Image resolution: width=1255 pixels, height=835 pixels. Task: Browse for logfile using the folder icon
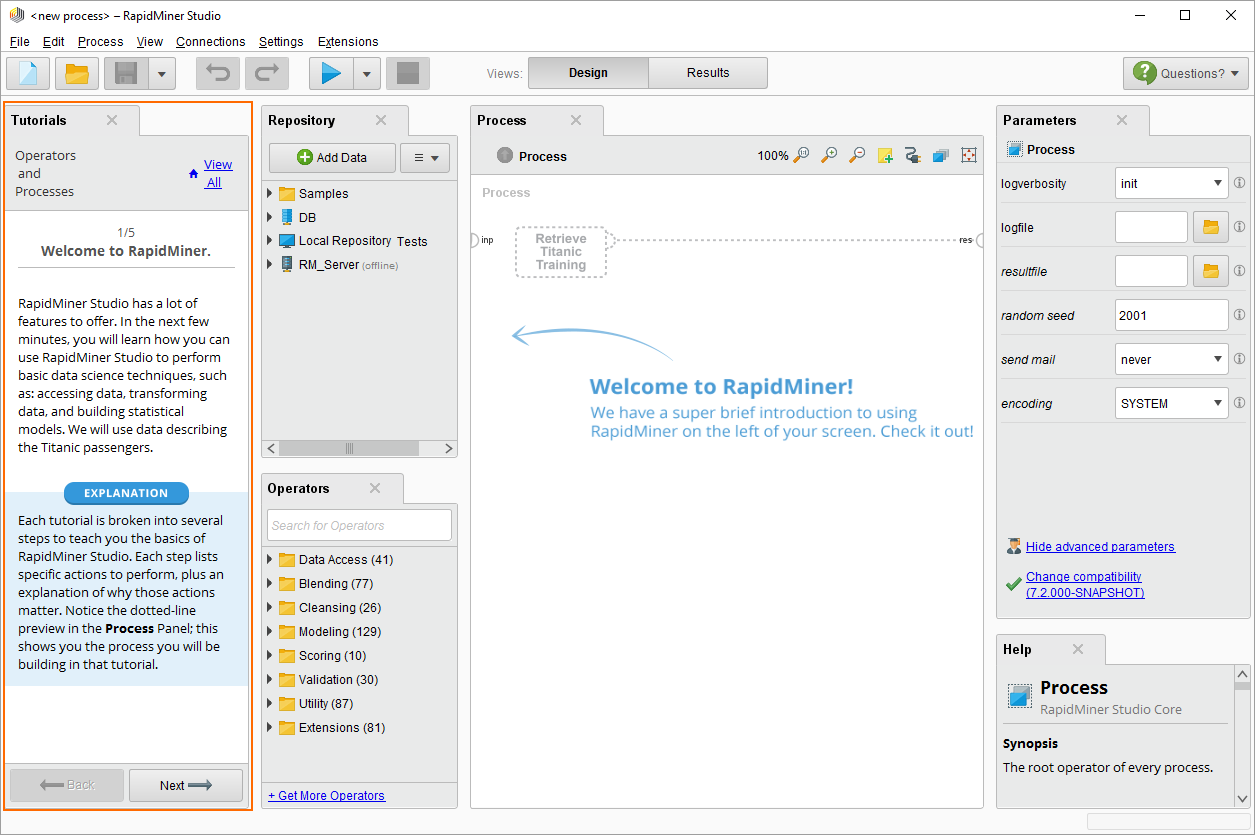point(1210,227)
